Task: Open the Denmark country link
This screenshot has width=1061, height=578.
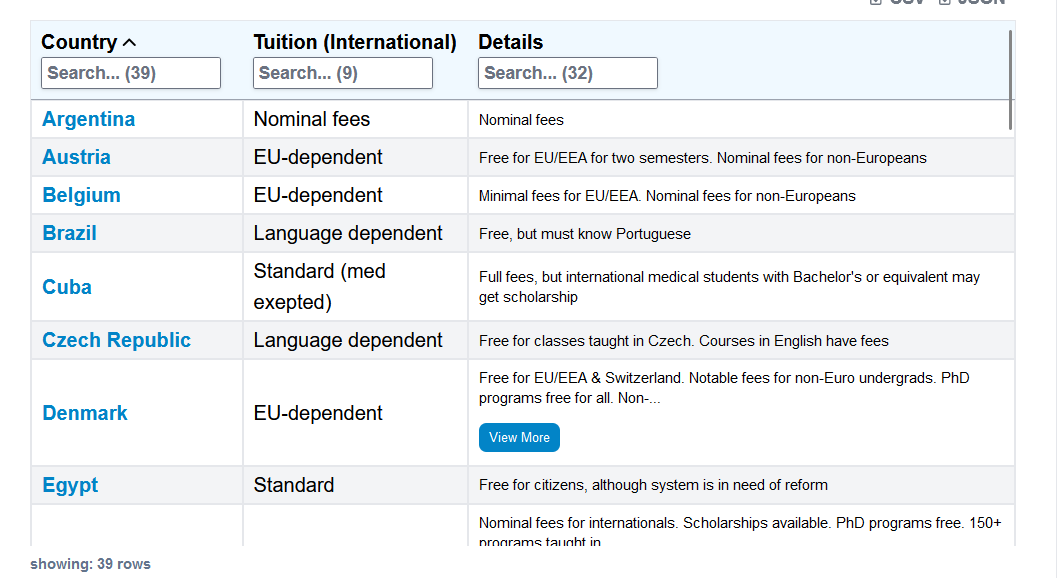Action: tap(85, 413)
